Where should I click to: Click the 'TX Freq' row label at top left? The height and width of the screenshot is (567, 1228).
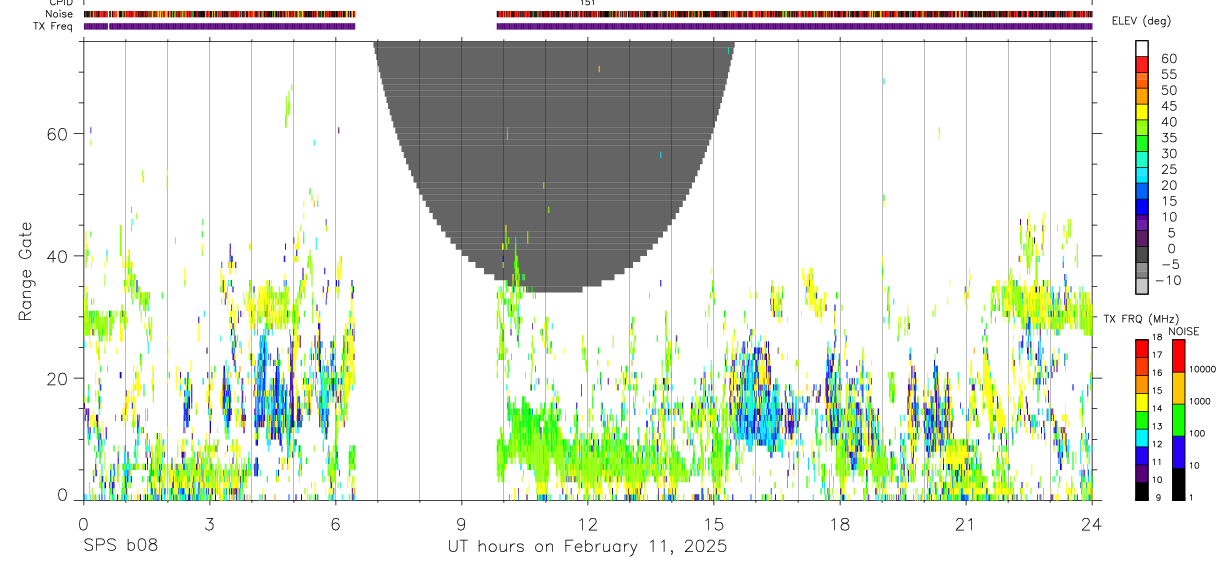54,26
